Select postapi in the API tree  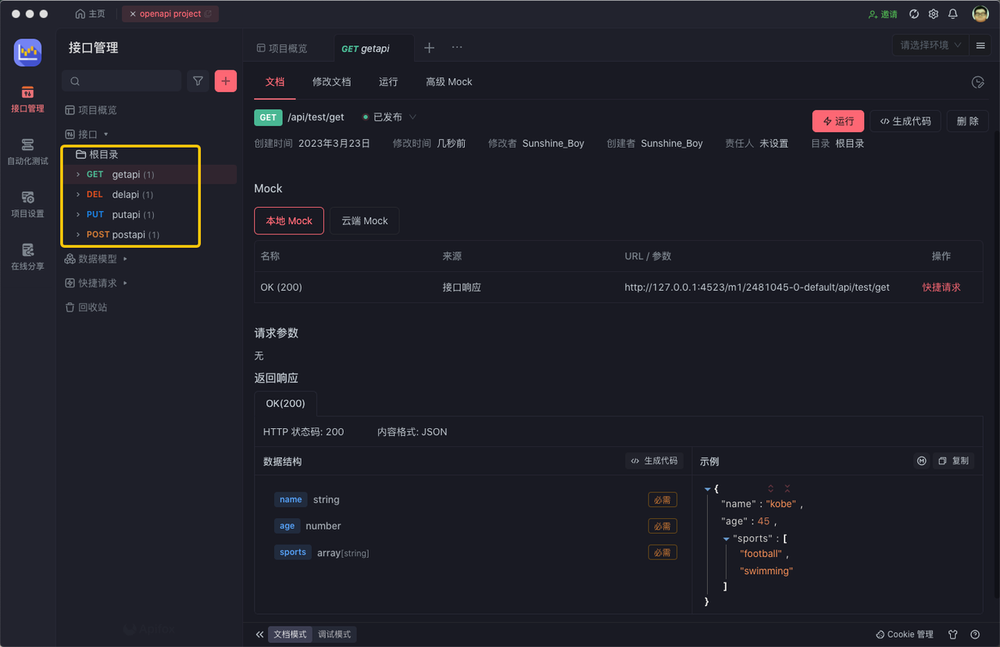(x=129, y=234)
